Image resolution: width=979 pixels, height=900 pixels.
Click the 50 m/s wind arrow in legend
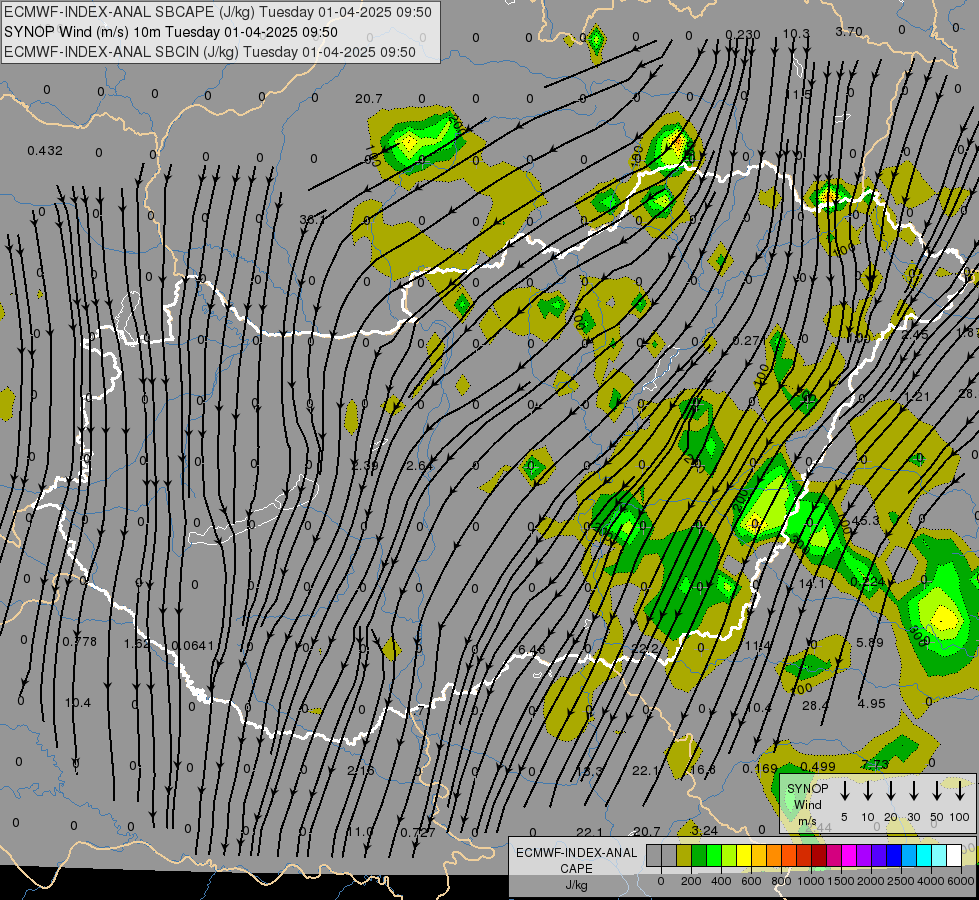937,791
